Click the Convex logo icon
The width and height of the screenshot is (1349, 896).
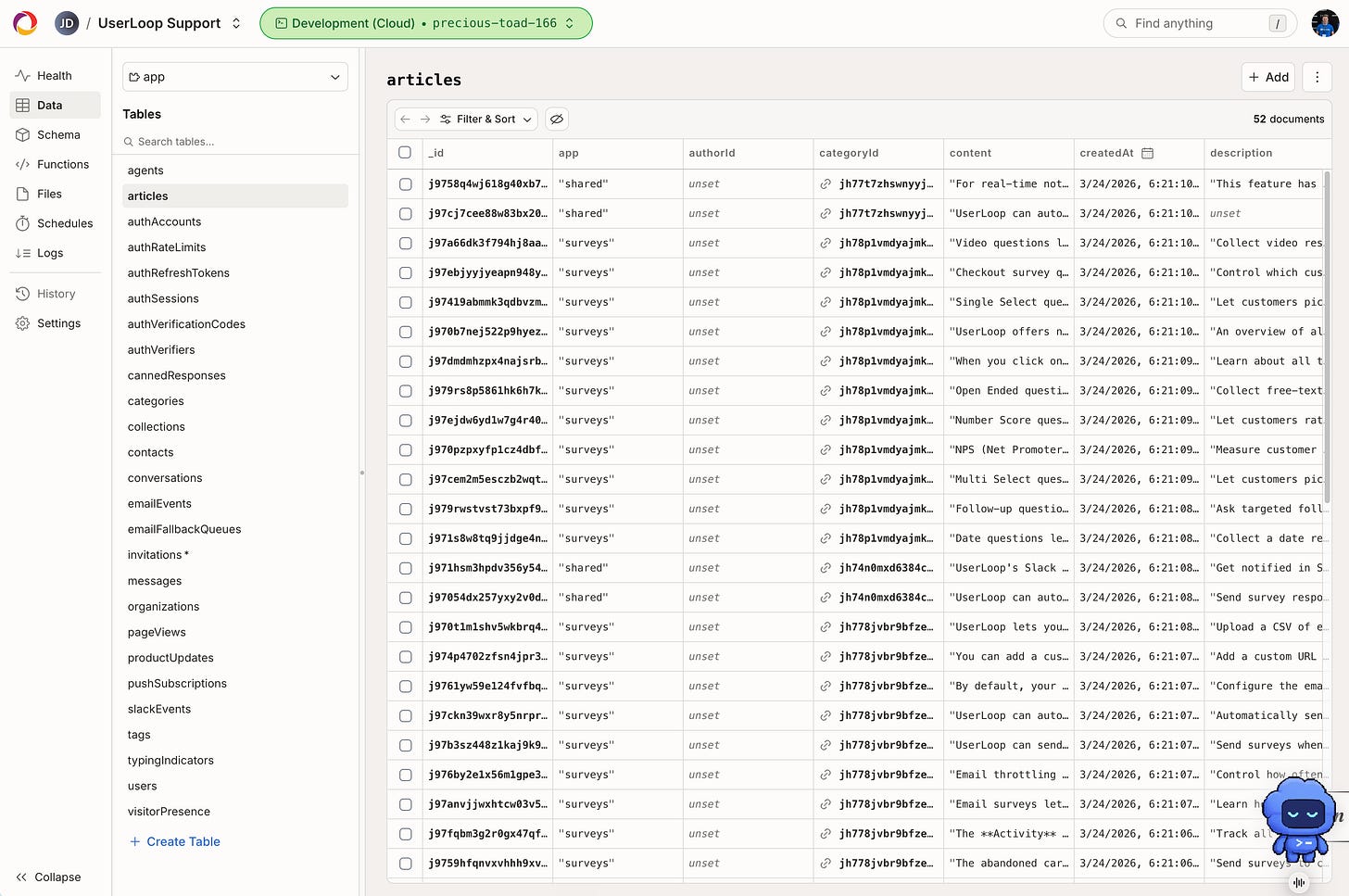[x=25, y=23]
